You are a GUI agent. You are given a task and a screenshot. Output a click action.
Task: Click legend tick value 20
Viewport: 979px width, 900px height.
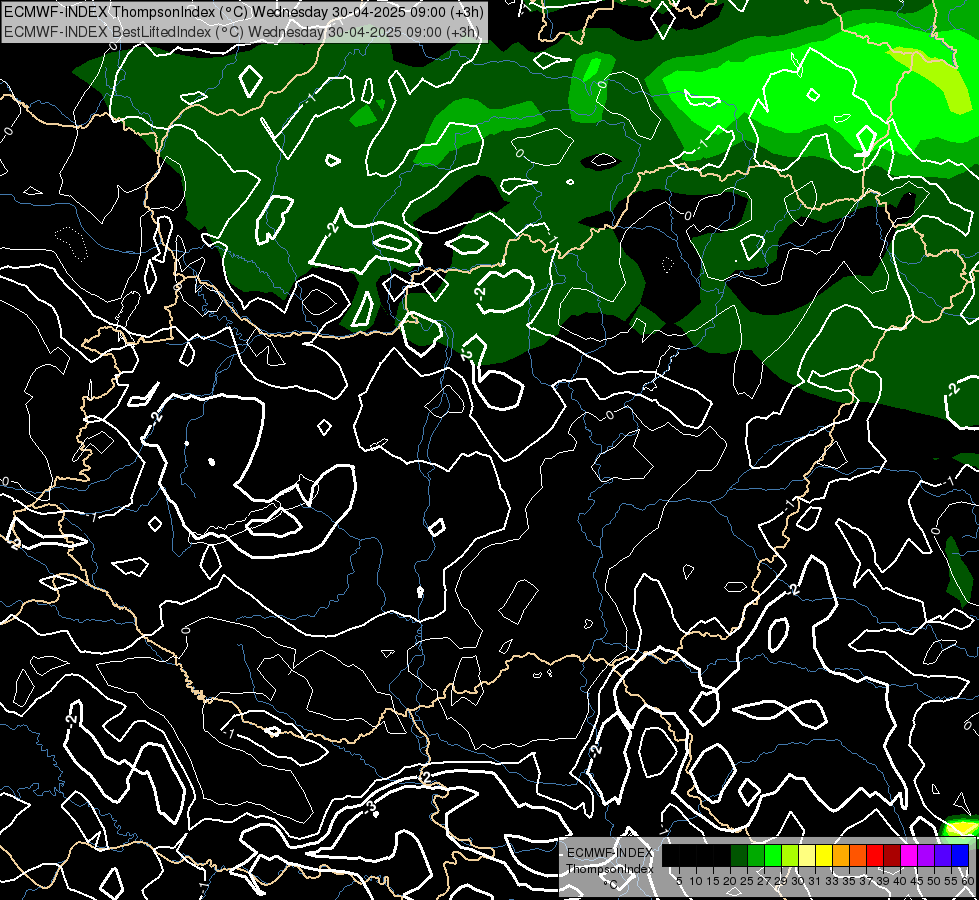pos(731,881)
